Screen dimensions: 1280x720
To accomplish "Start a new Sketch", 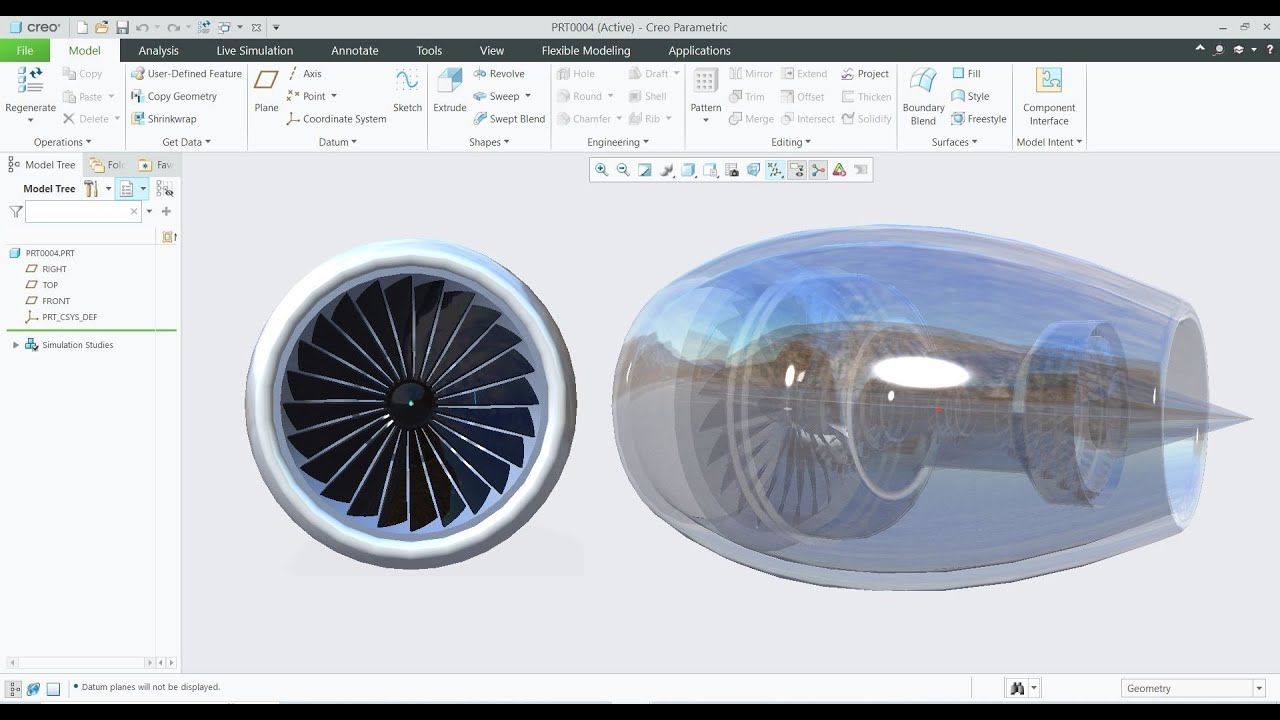I will click(x=407, y=91).
